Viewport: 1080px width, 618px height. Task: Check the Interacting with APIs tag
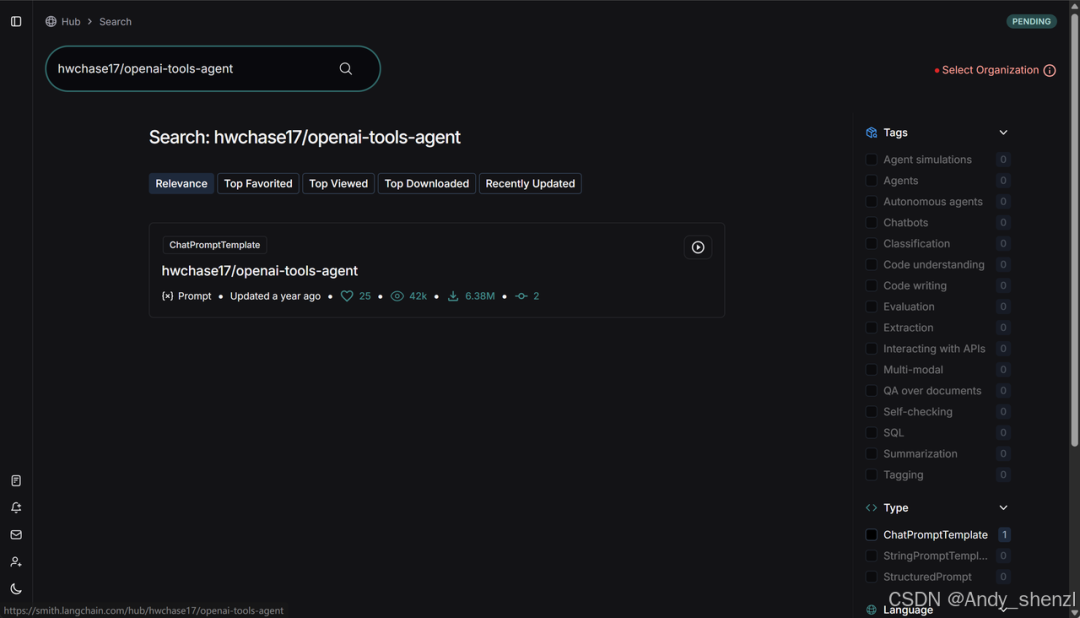pyautogui.click(x=871, y=349)
